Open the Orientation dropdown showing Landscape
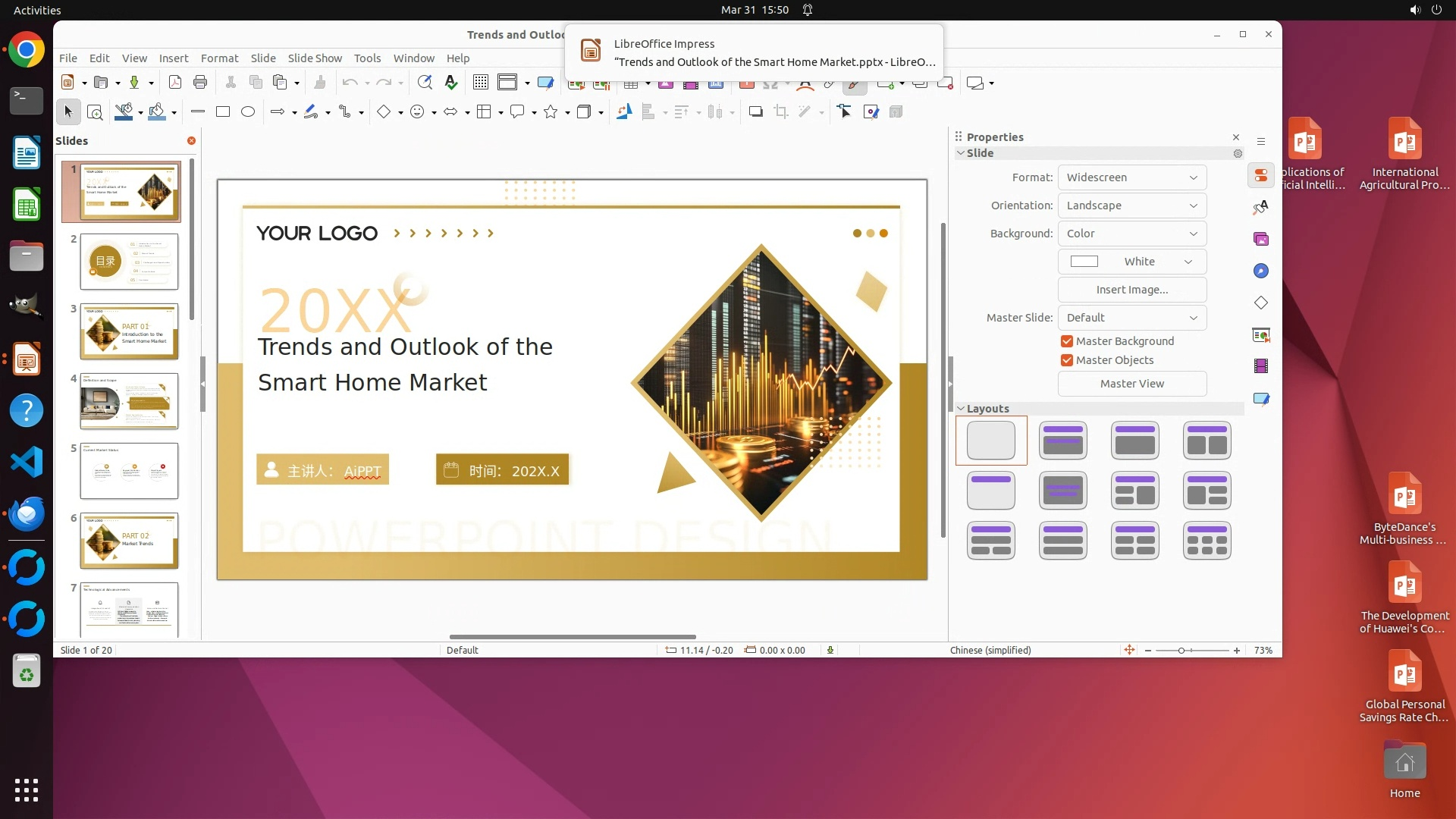The image size is (1456, 819). pos(1131,206)
